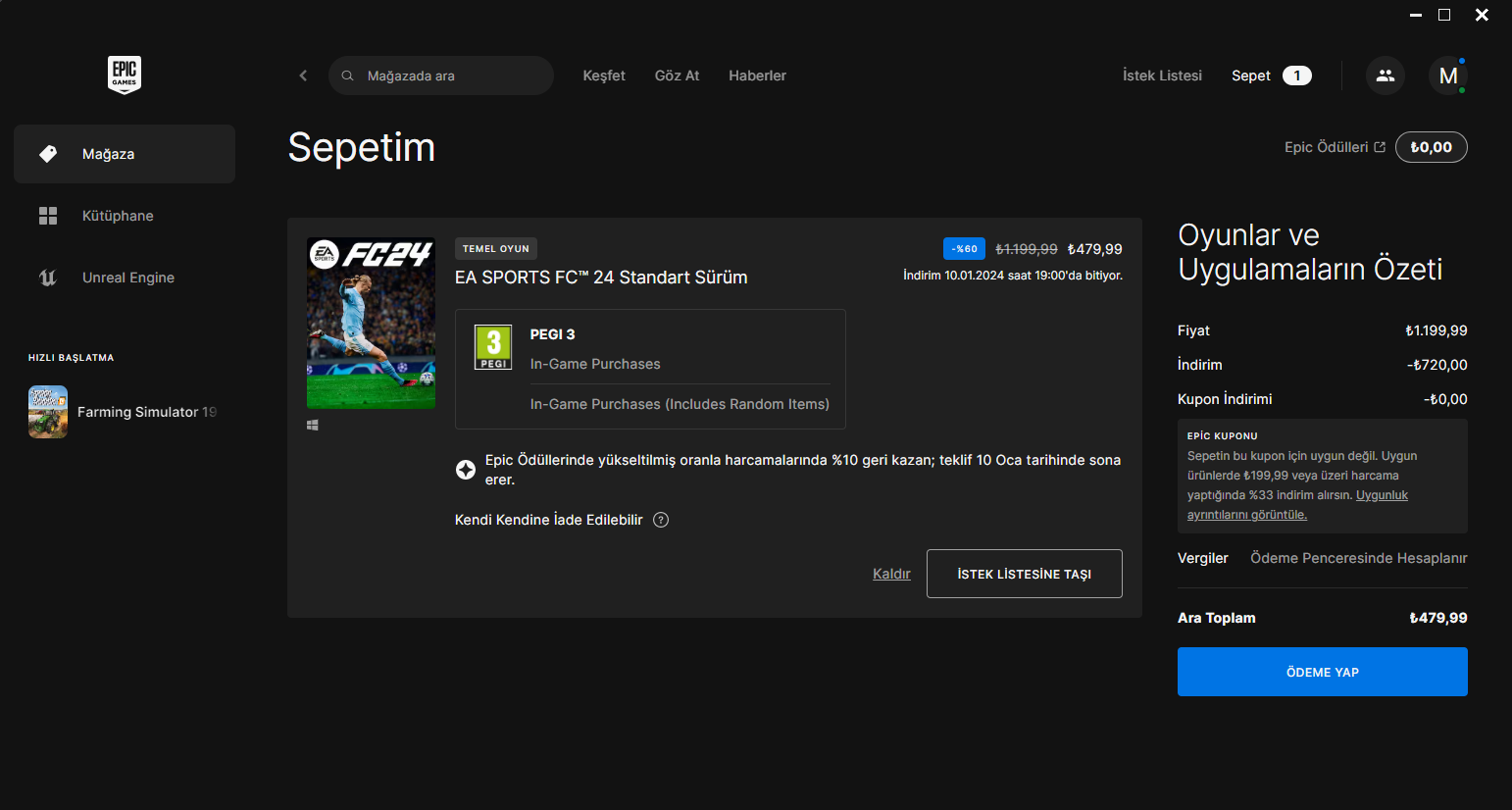Click the PEGI 3 rating label
This screenshot has width=1512, height=810.
point(553,334)
